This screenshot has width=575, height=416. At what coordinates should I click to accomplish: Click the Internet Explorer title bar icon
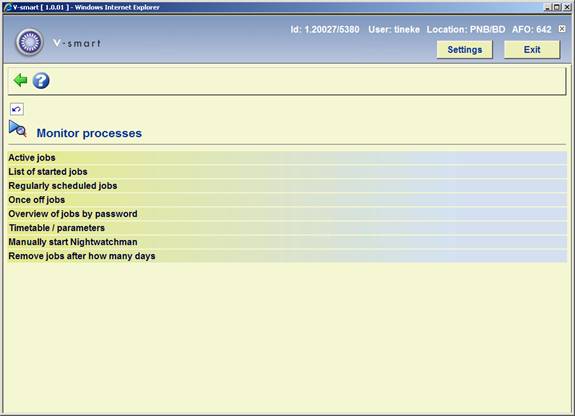pos(7,7)
